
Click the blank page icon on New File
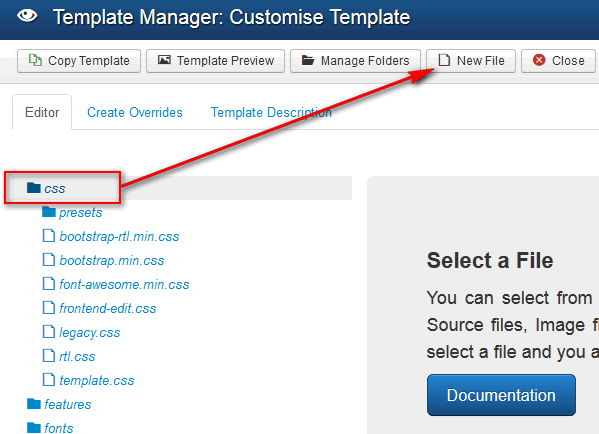444,60
